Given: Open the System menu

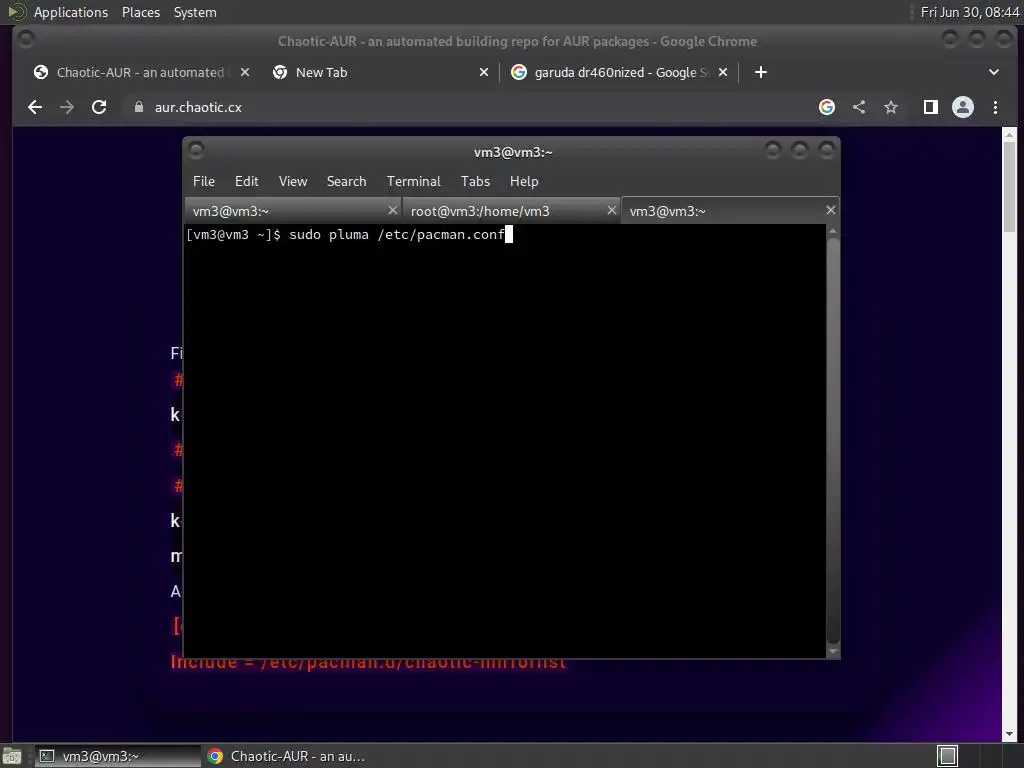Looking at the screenshot, I should point(195,12).
